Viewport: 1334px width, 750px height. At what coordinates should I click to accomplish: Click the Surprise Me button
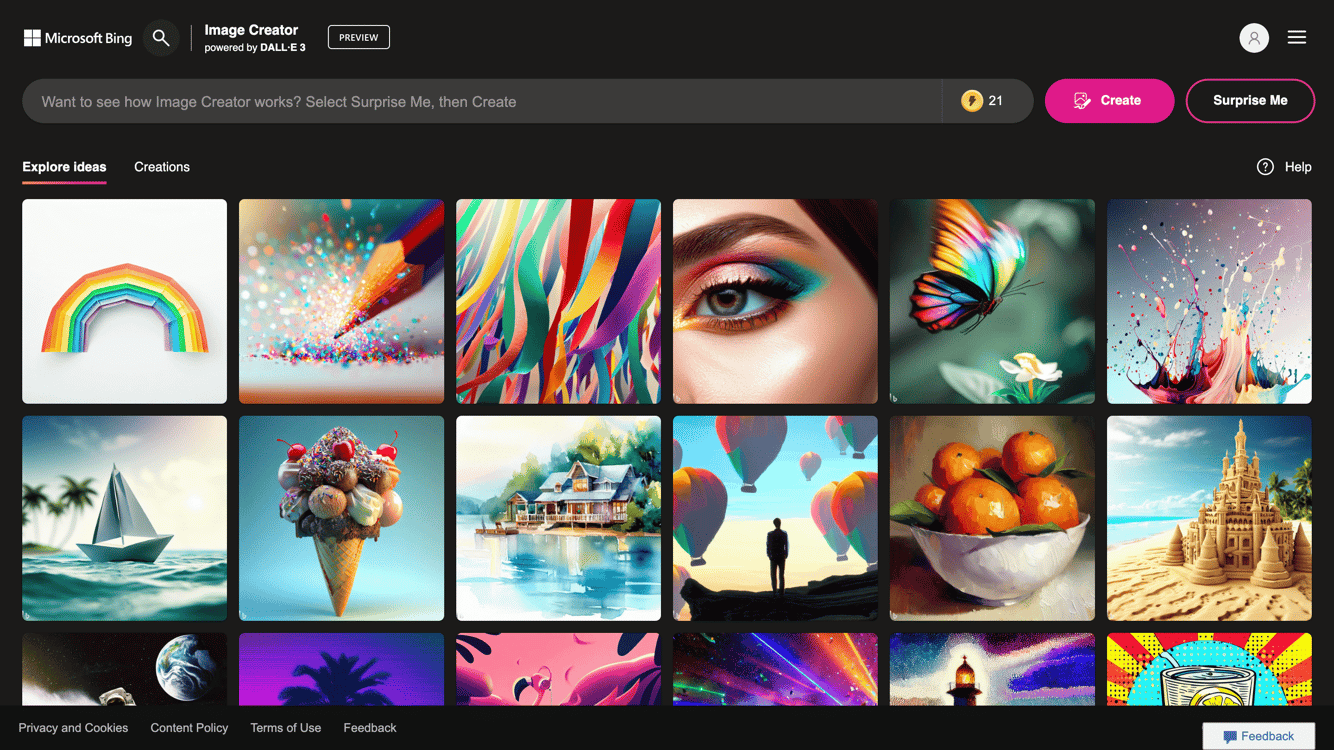(1250, 100)
